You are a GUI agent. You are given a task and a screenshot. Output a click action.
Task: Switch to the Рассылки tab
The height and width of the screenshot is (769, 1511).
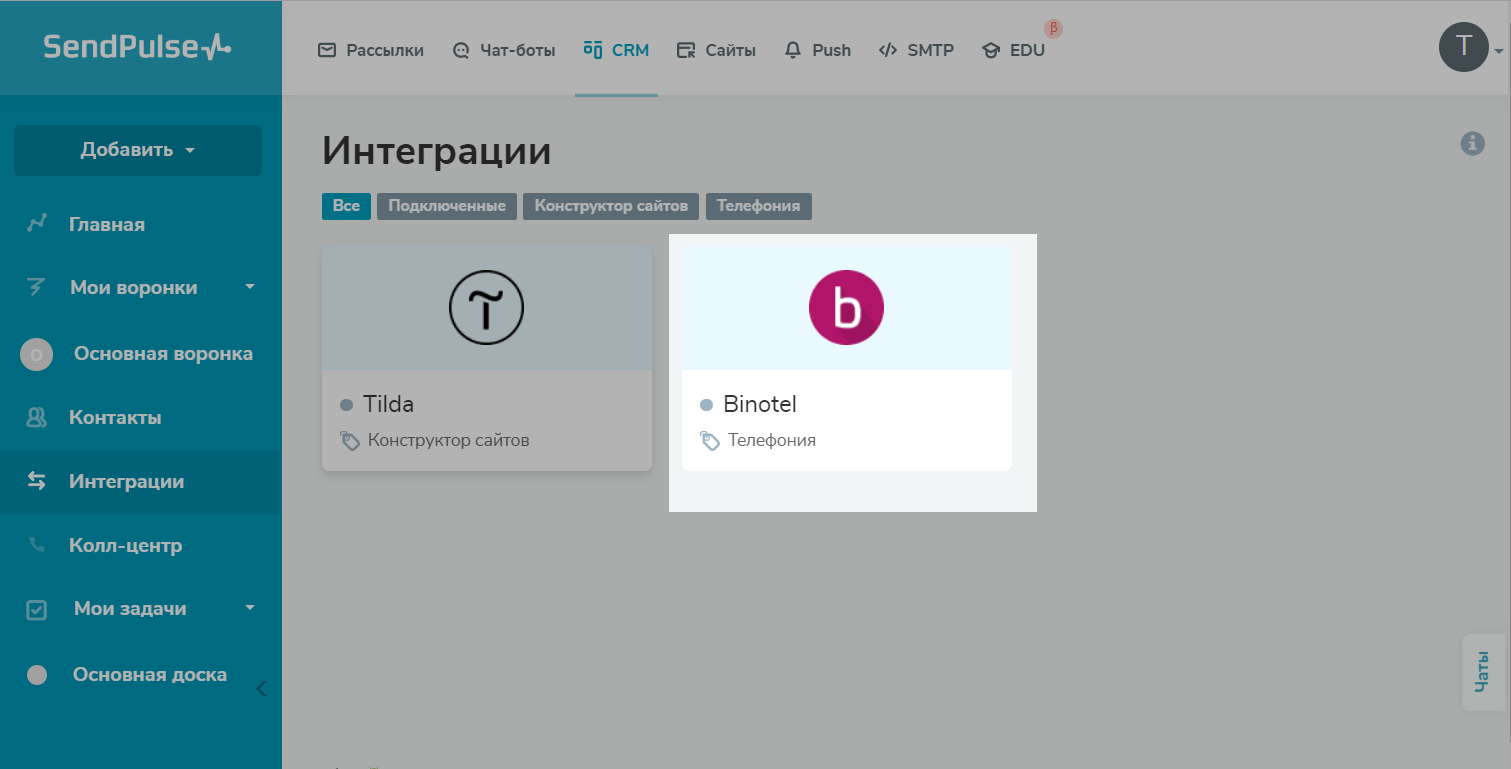(x=371, y=50)
